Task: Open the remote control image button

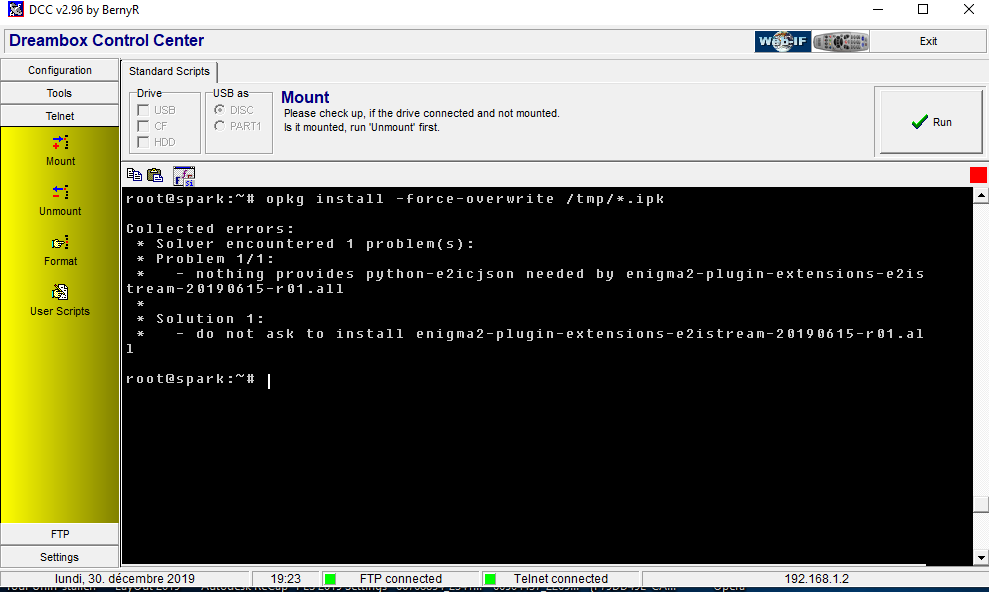Action: [x=840, y=41]
